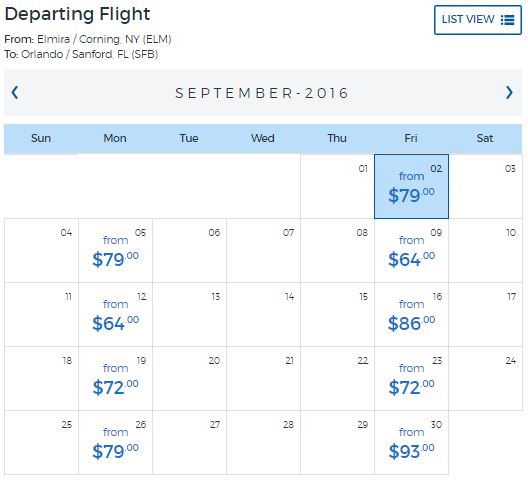The width and height of the screenshot is (528, 480).
Task: Choose September 16 fare from $86
Action: 411,315
